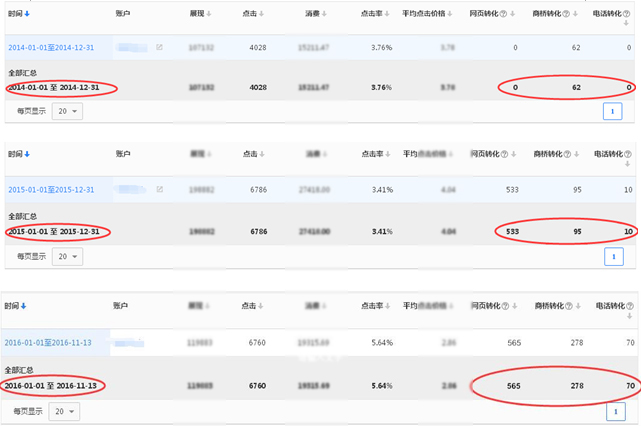The image size is (641, 426).
Task: Go to page 1 under the 2014 table
Action: click(x=612, y=111)
